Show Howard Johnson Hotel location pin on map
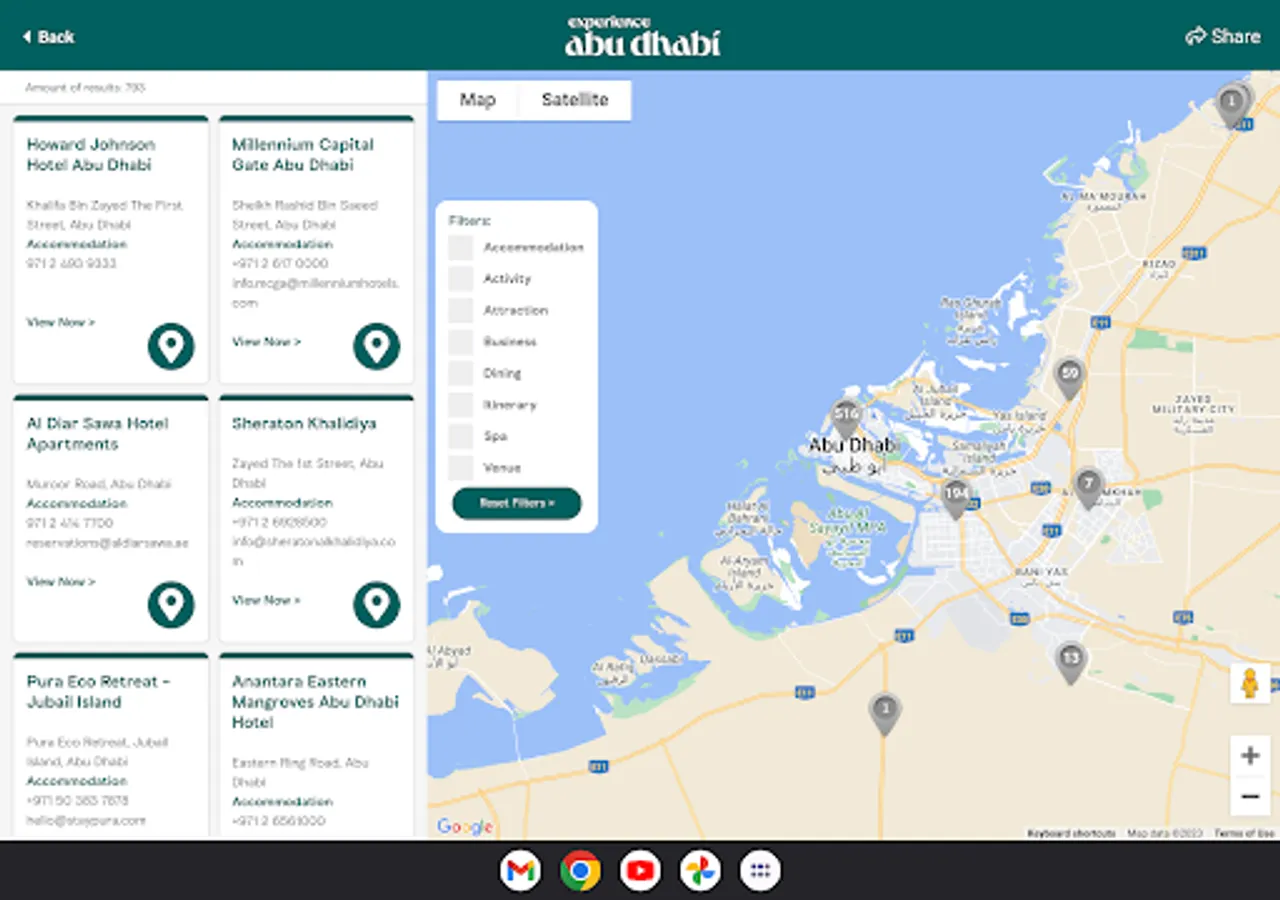Viewport: 1280px width, 900px height. coord(171,346)
